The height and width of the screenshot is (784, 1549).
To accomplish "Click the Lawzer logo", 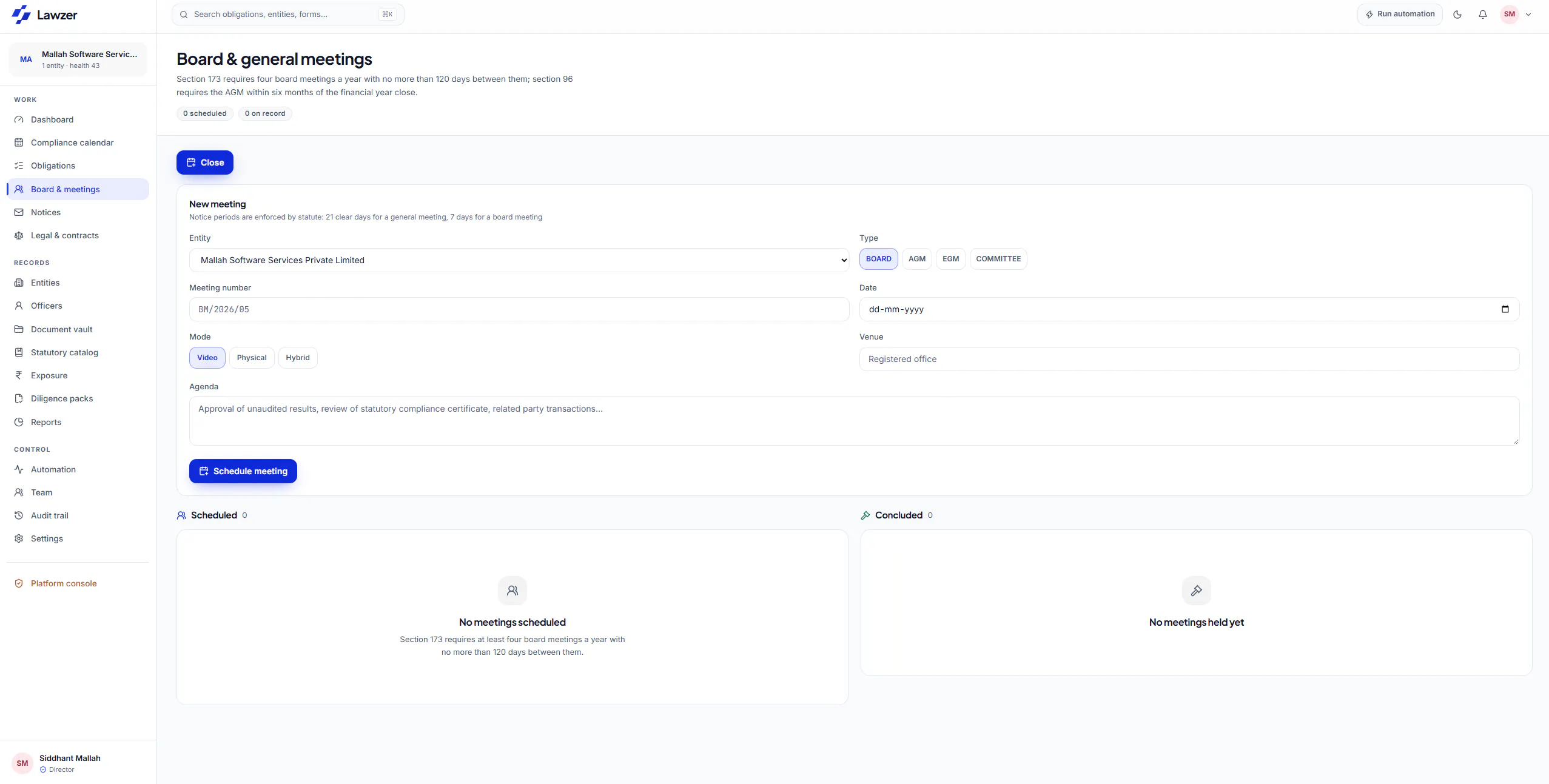I will pos(45,15).
